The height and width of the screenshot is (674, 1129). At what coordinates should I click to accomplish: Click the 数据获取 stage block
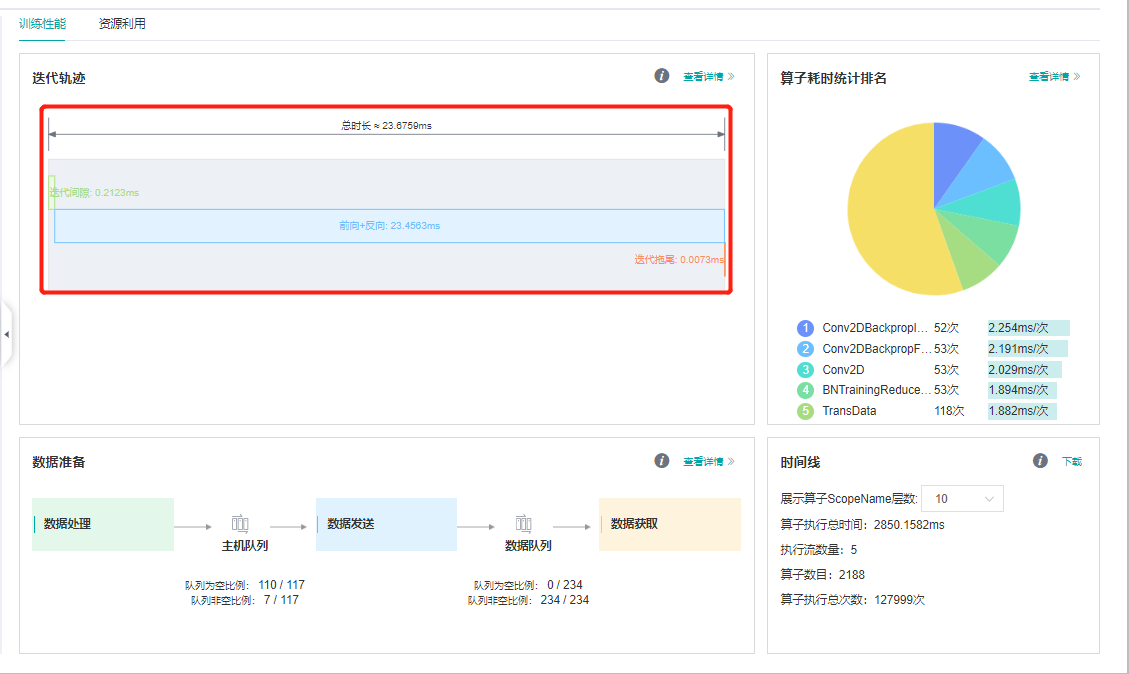tap(669, 524)
